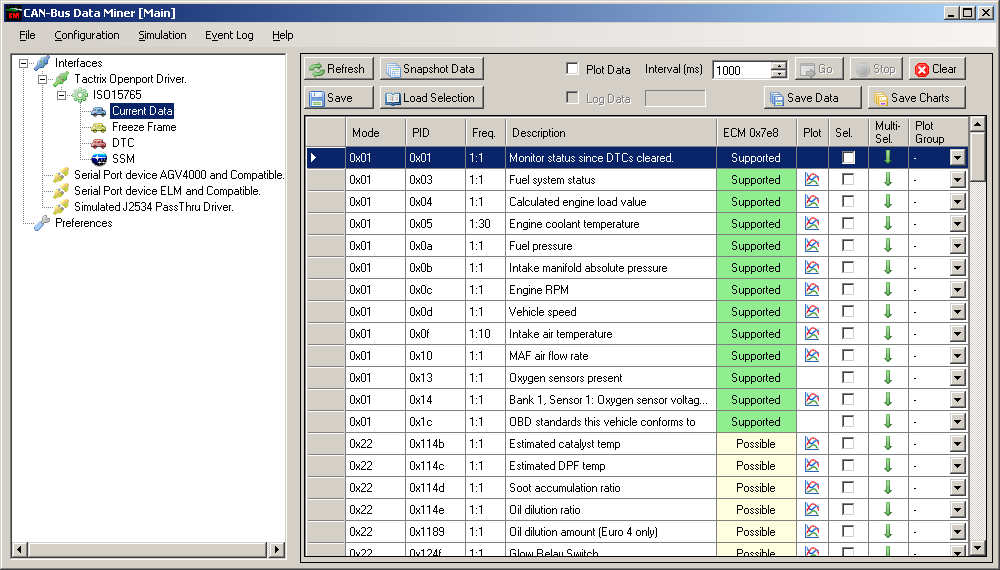Click the multi-select arrow for Oxygen sensors present
1000x570 pixels.
click(887, 377)
